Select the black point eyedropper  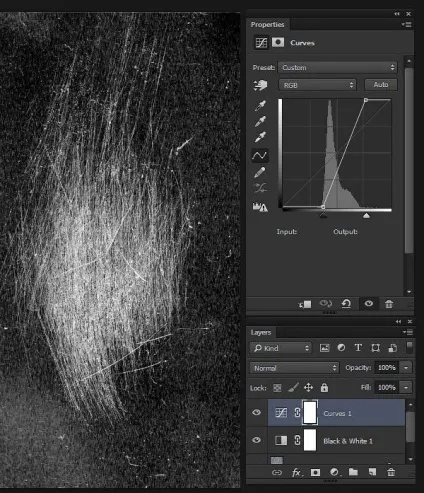pyautogui.click(x=260, y=105)
